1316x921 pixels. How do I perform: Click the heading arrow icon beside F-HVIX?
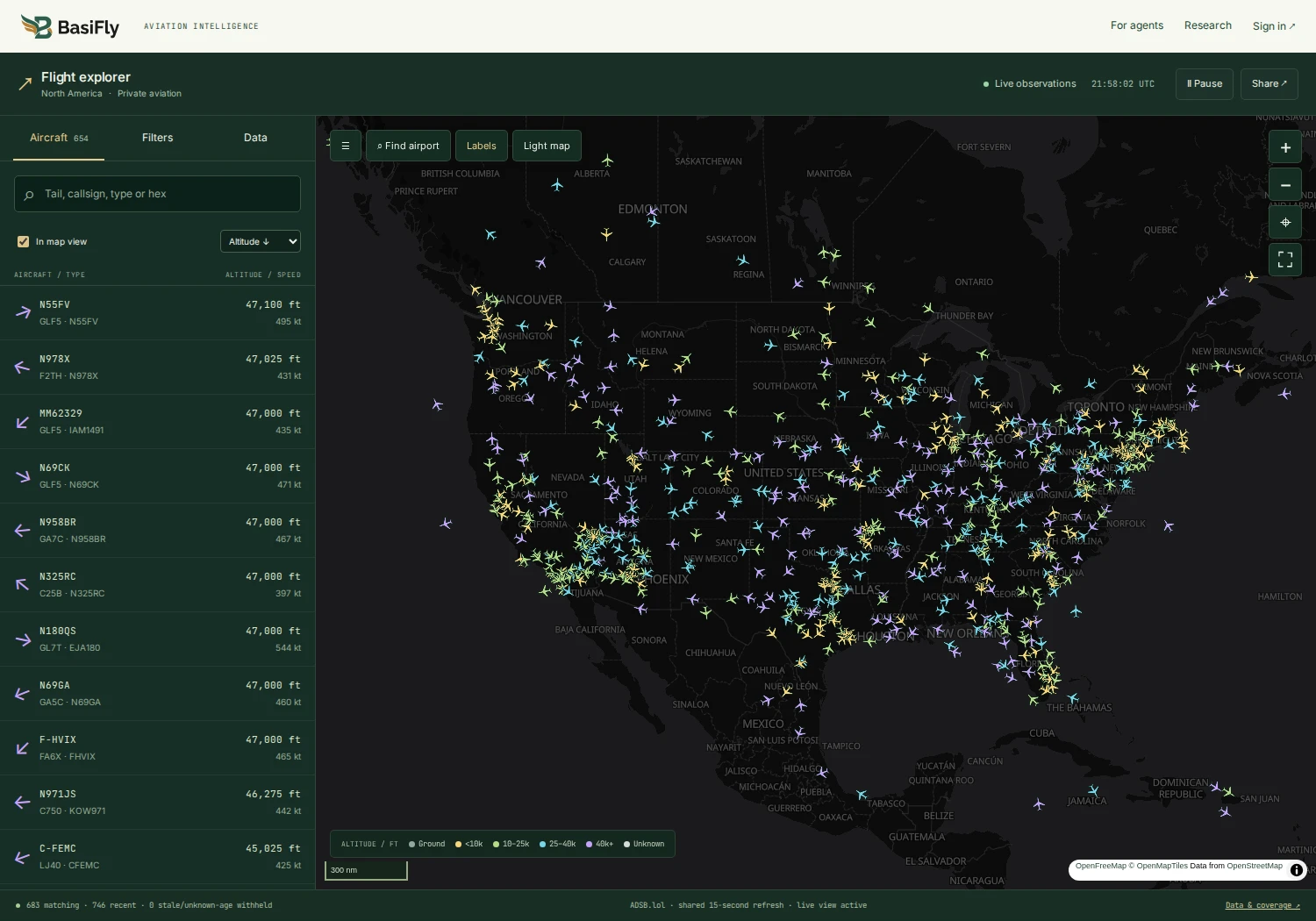pos(23,747)
